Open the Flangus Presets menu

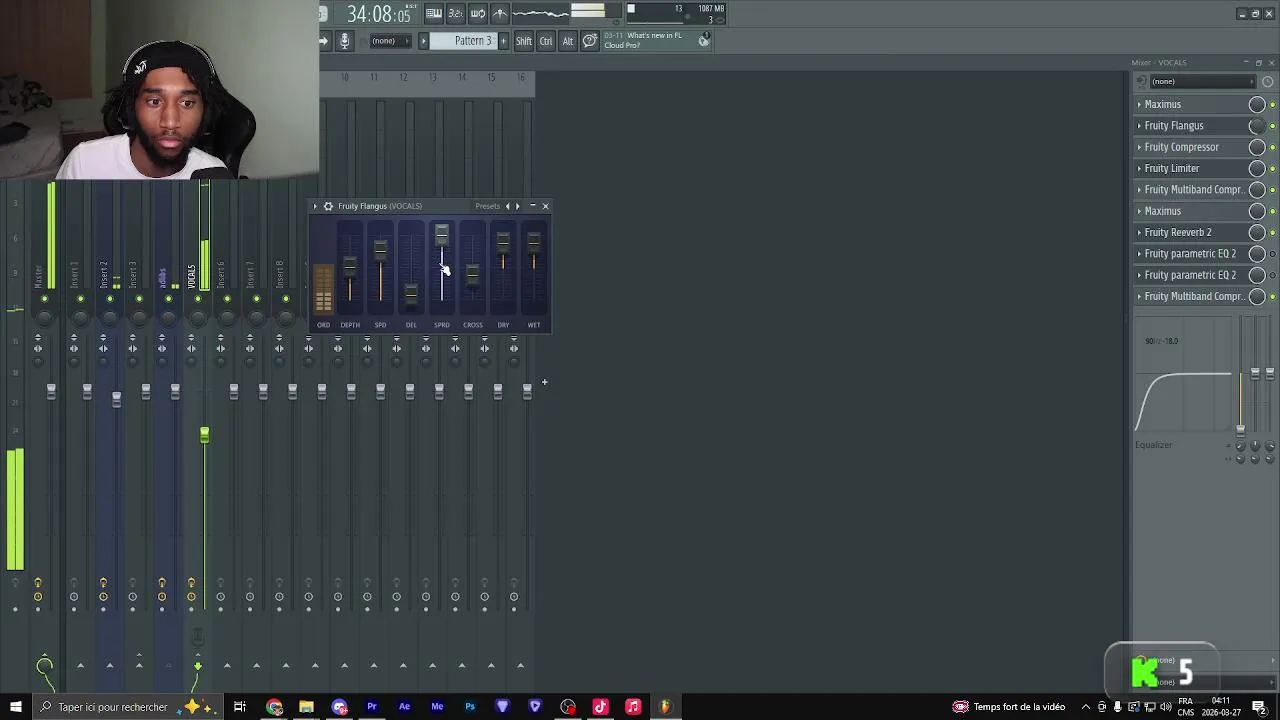click(x=487, y=206)
